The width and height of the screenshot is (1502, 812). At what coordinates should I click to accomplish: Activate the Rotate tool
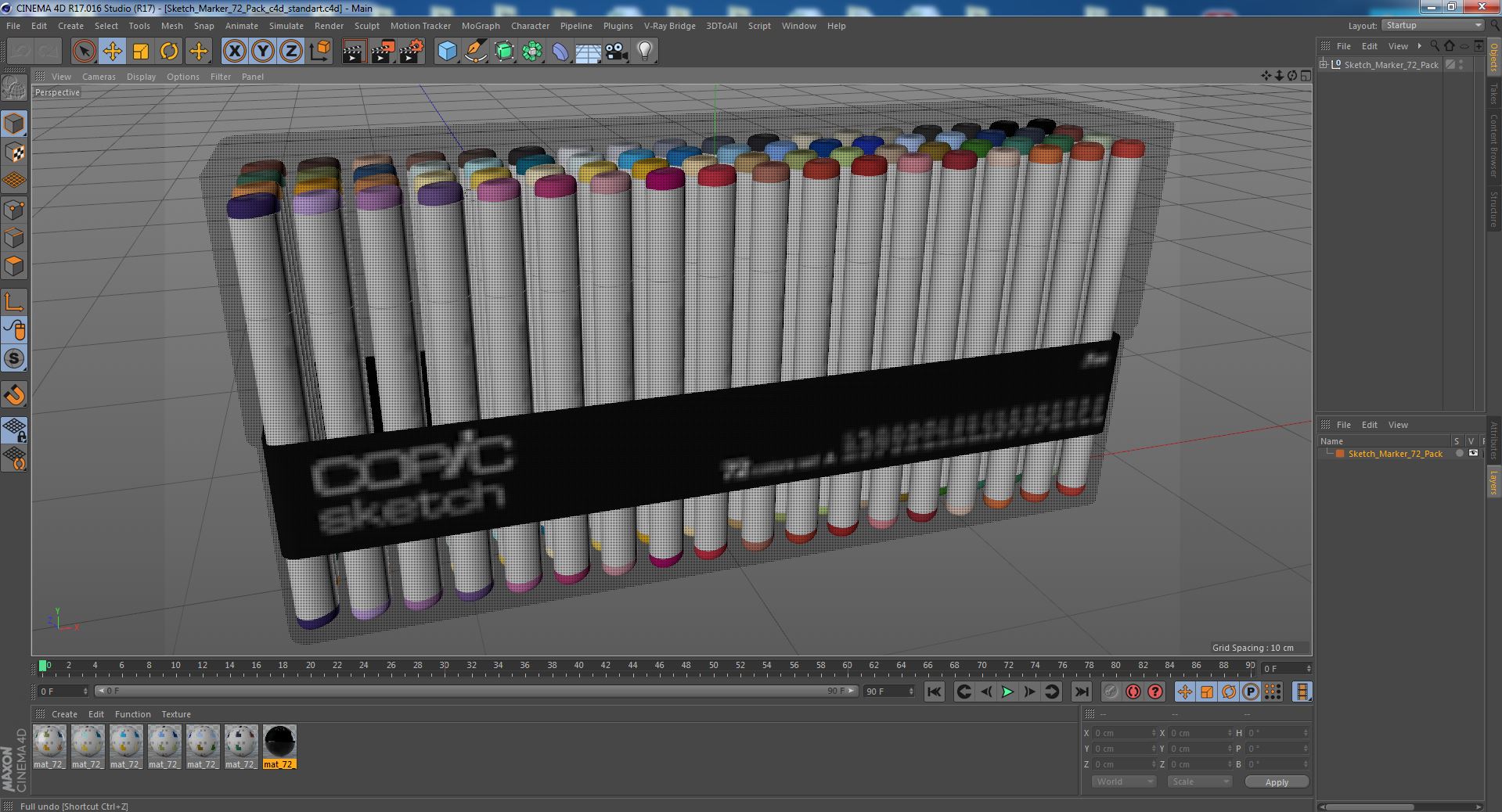point(169,52)
